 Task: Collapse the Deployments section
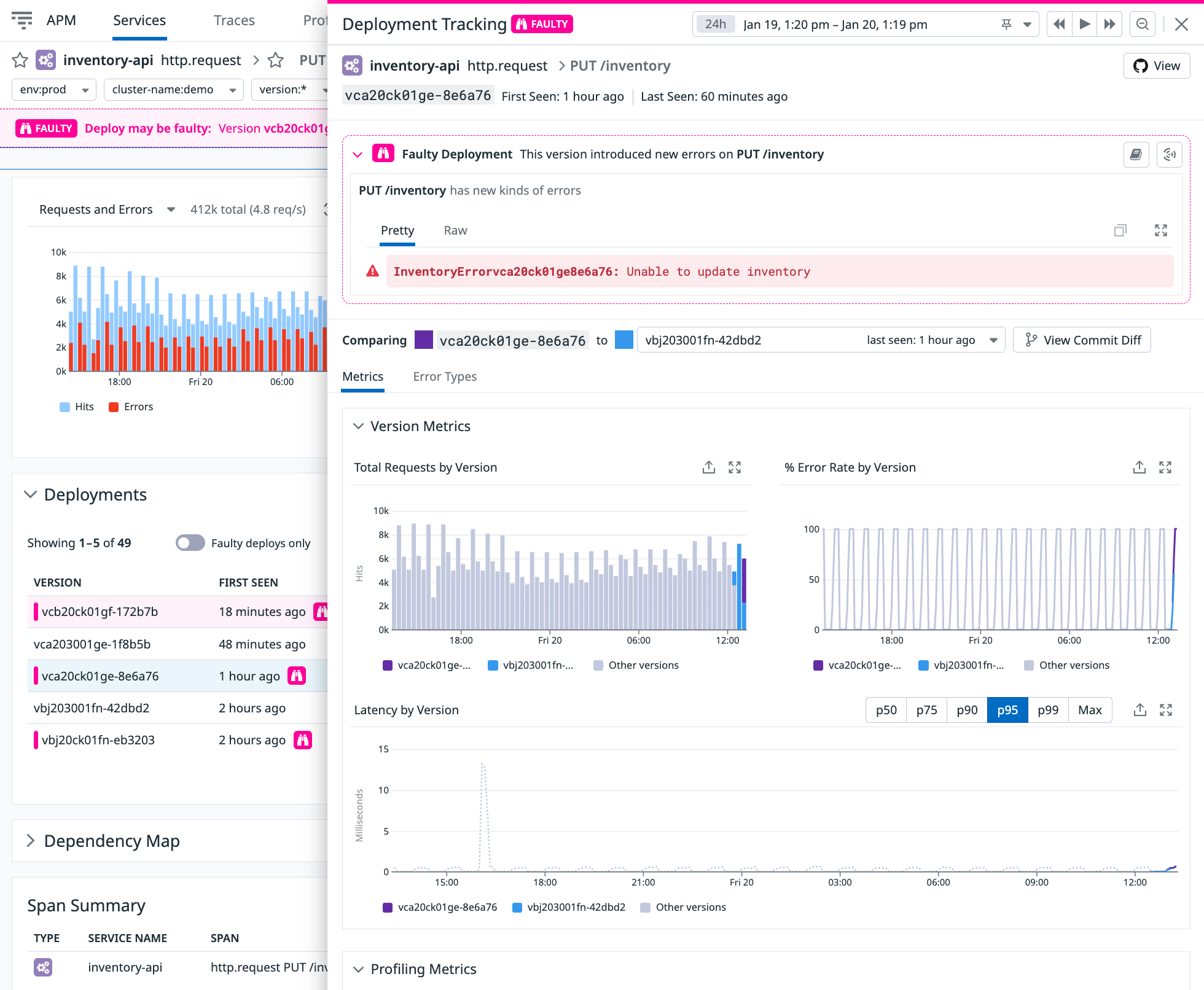click(30, 494)
